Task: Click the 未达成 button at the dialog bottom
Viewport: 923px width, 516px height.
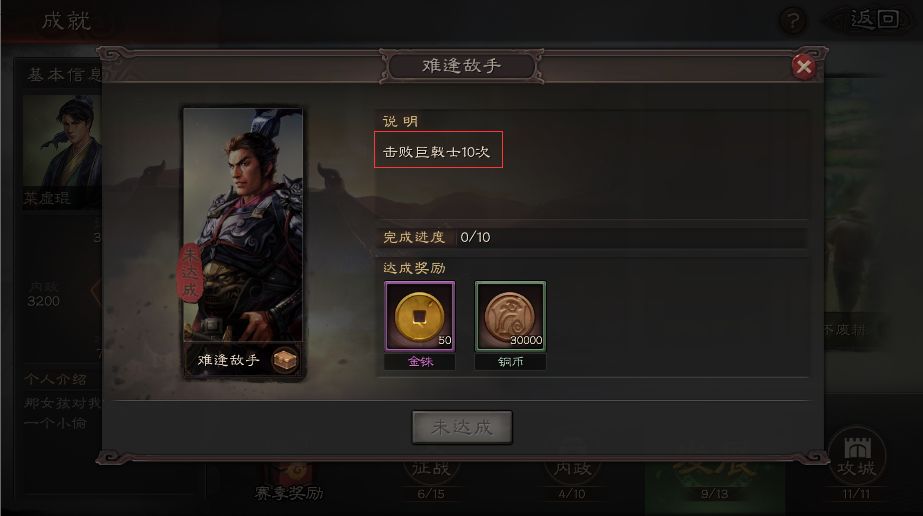Action: [462, 427]
